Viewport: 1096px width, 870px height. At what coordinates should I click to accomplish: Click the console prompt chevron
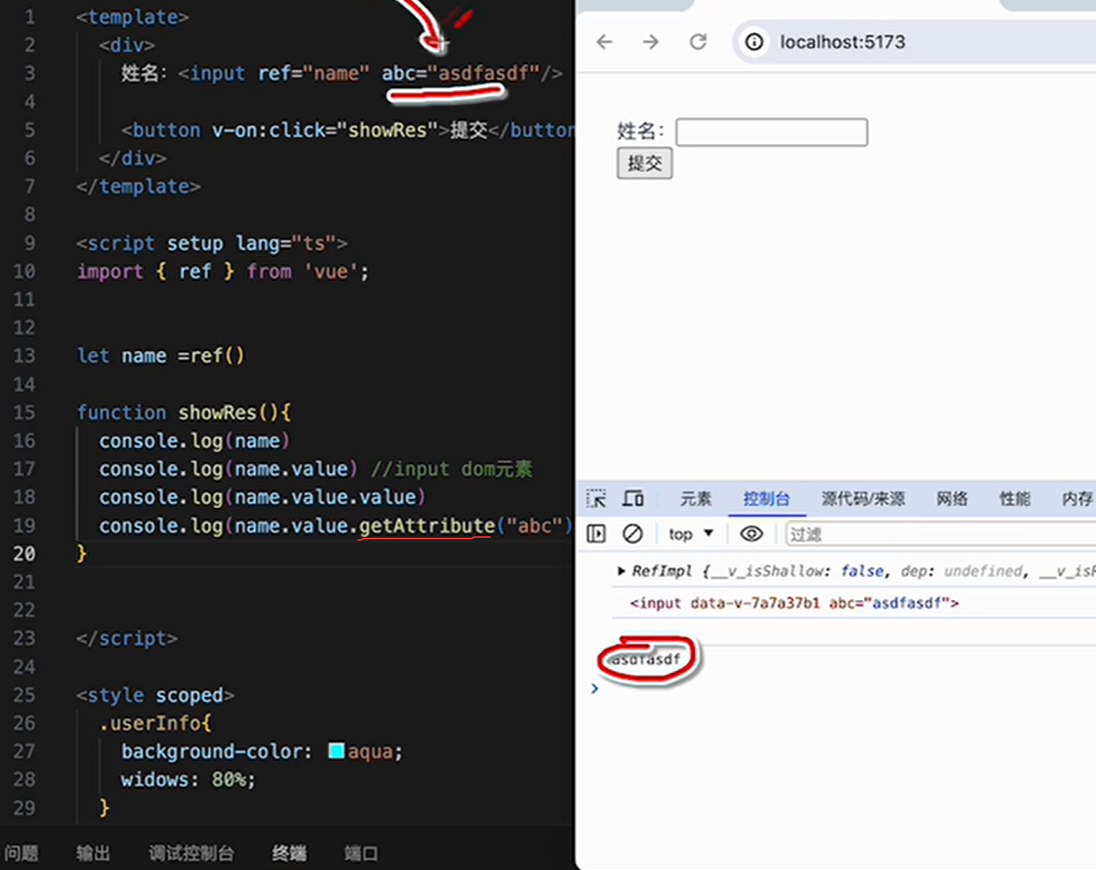coord(595,688)
